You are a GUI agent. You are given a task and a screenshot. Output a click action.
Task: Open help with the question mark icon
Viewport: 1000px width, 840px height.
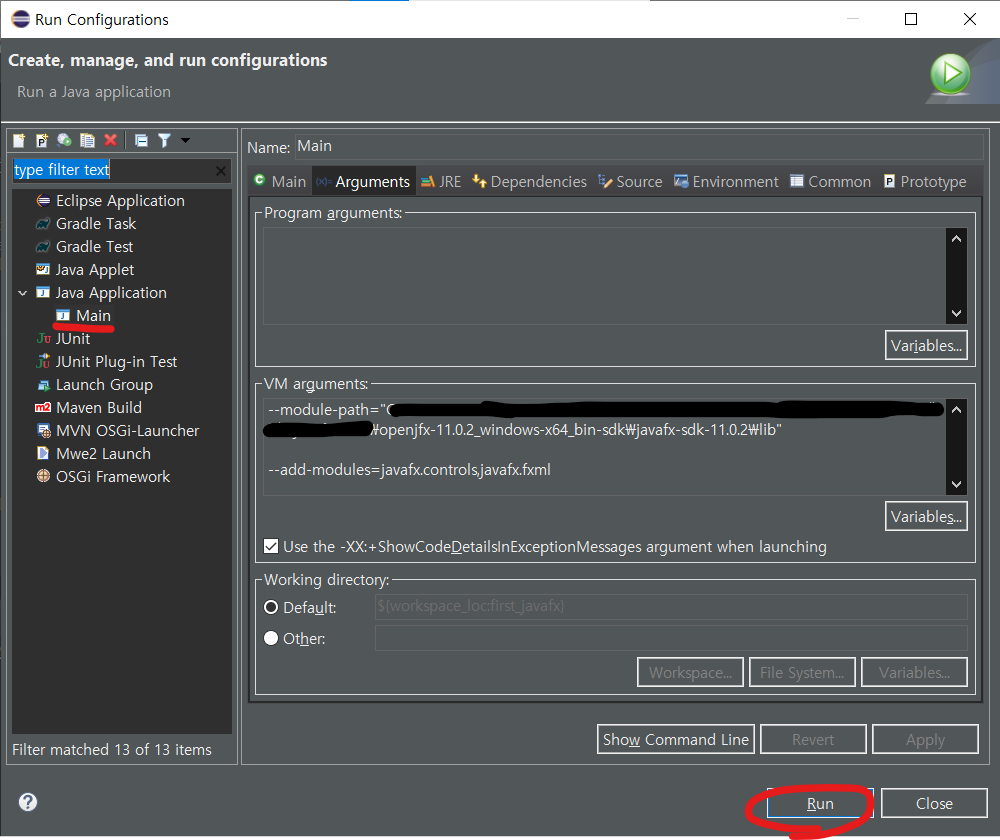click(x=28, y=802)
